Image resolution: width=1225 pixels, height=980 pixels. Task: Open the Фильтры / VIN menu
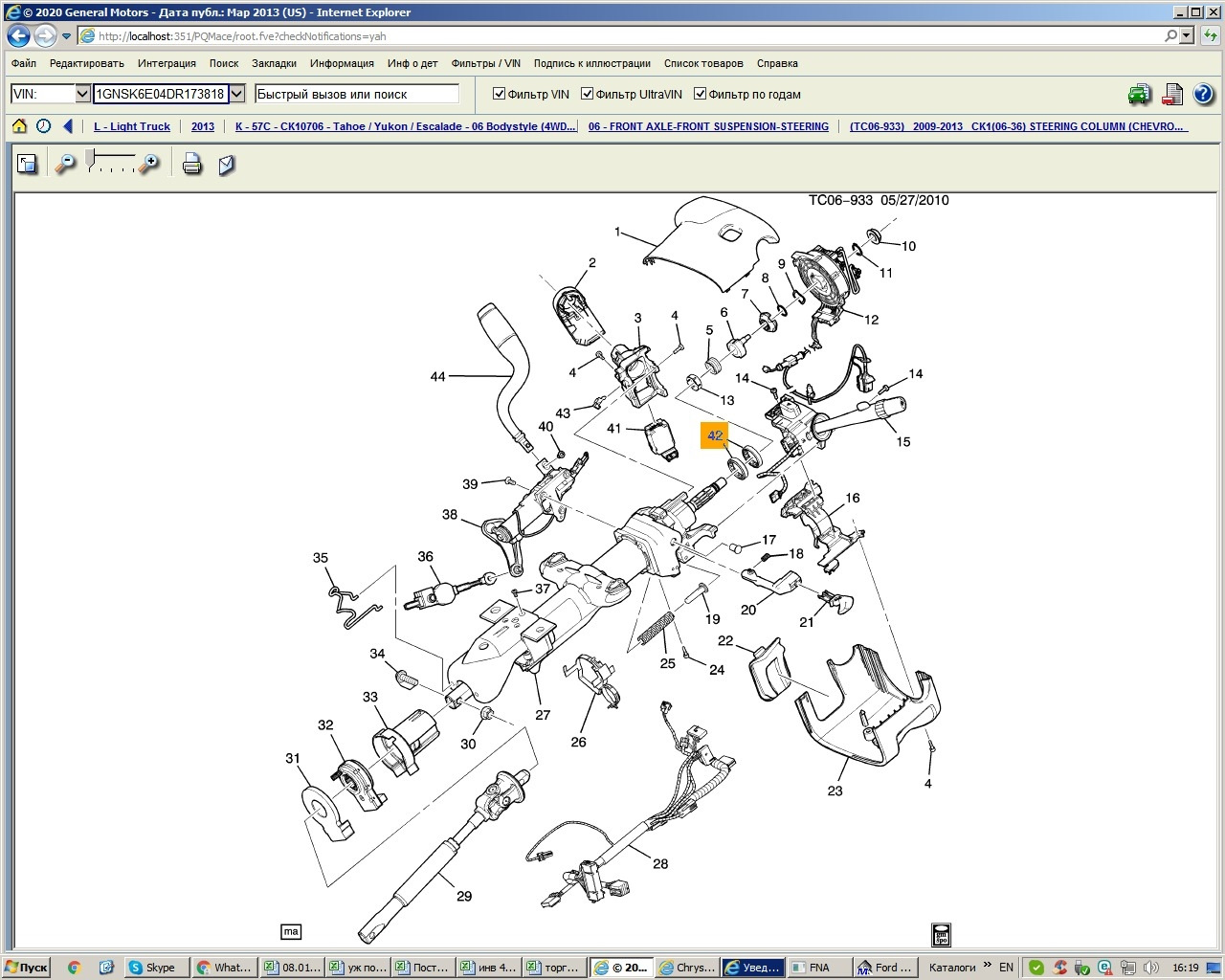click(x=486, y=63)
